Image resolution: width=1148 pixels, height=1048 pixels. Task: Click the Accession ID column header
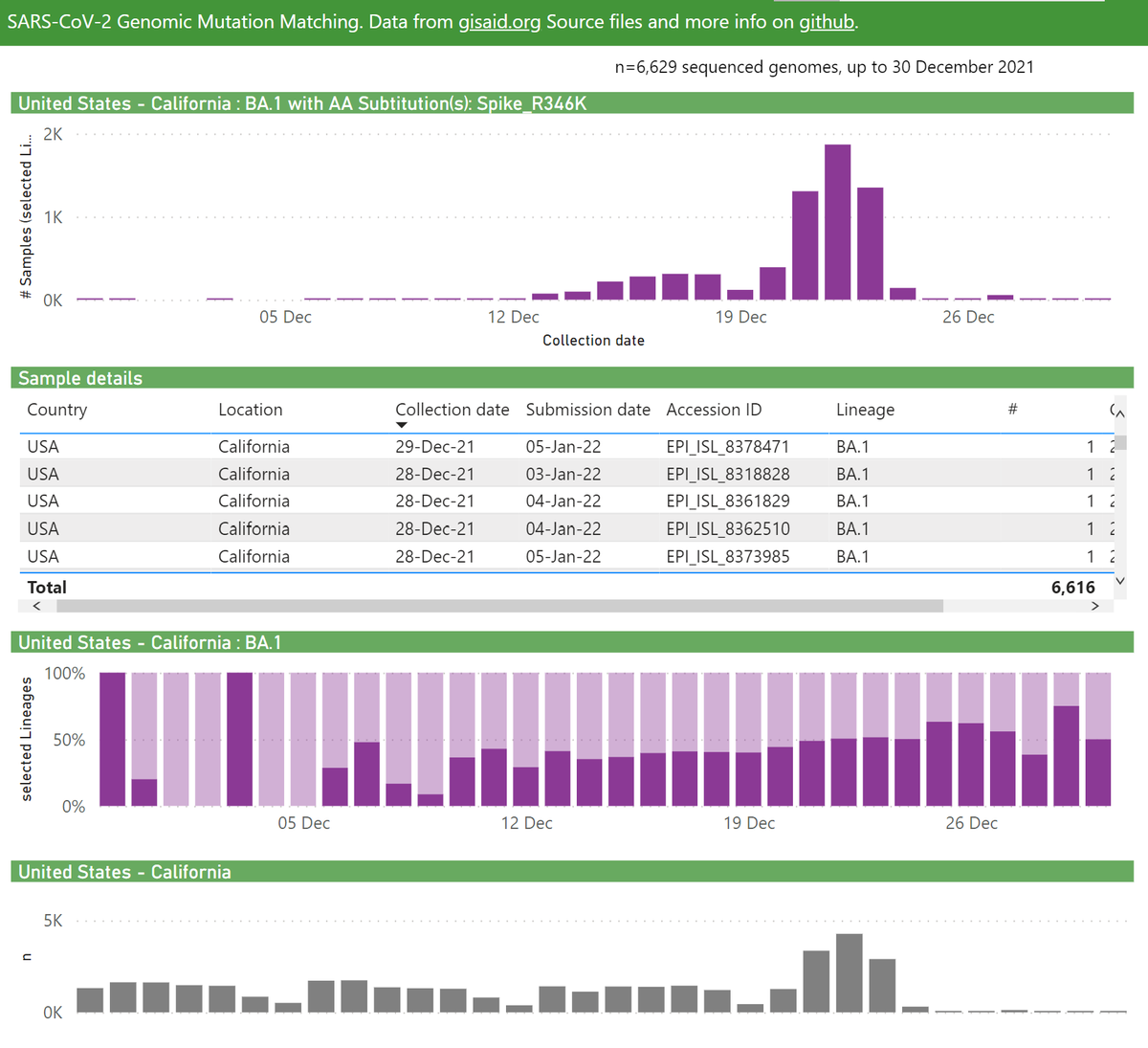tap(714, 410)
